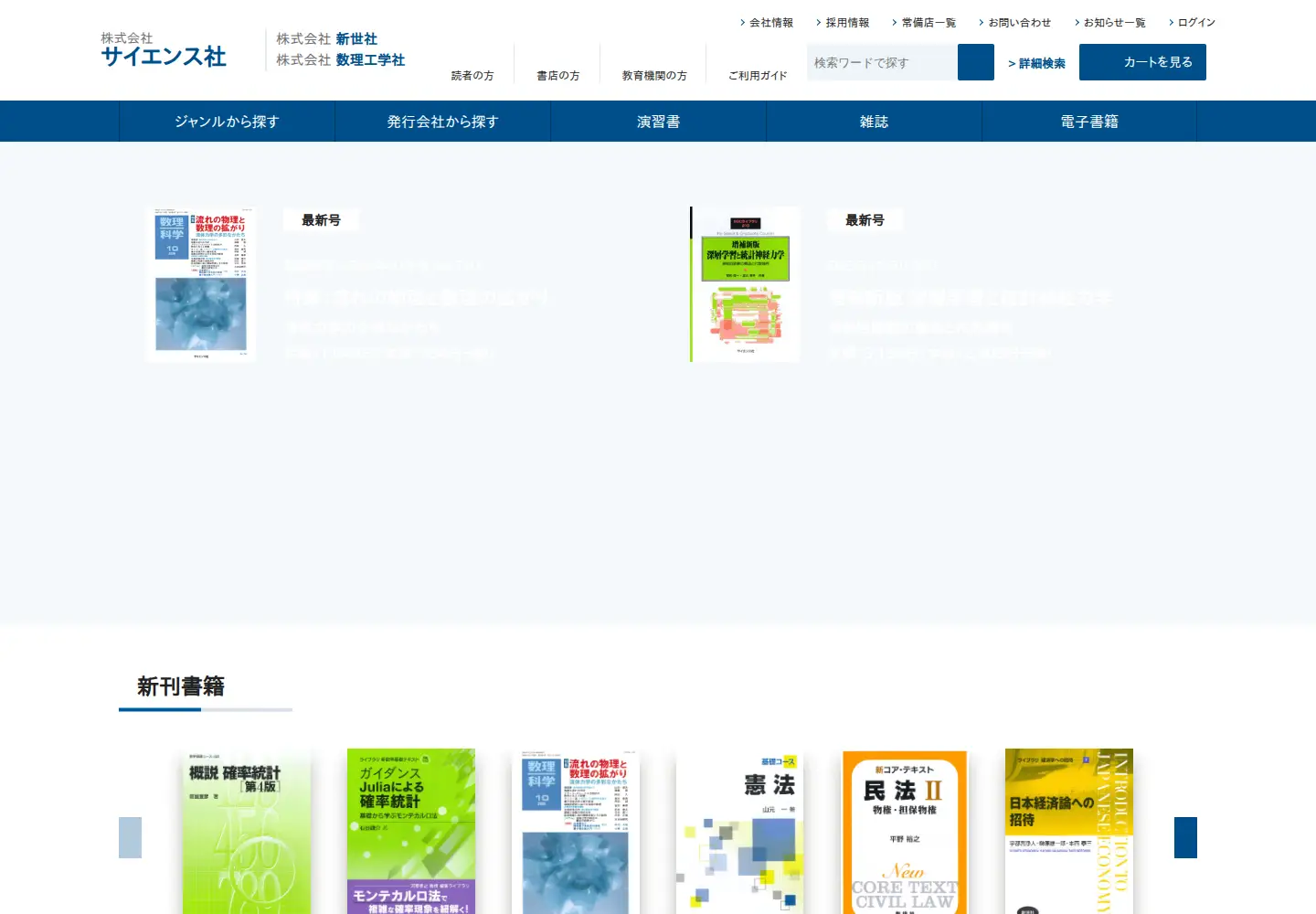Show next books in 新刊書籍 carousel
This screenshot has height=914, width=1316.
[1185, 837]
